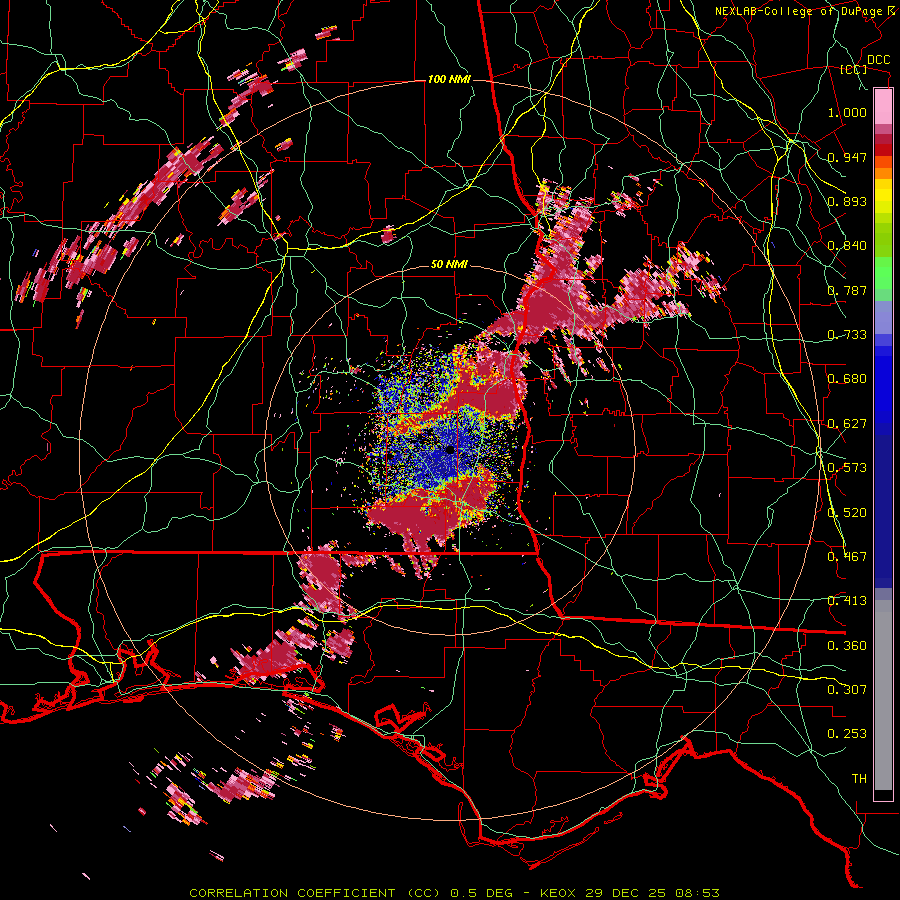This screenshot has width=900, height=900.
Task: Click the 100 NMI range ring label
Action: (x=449, y=79)
